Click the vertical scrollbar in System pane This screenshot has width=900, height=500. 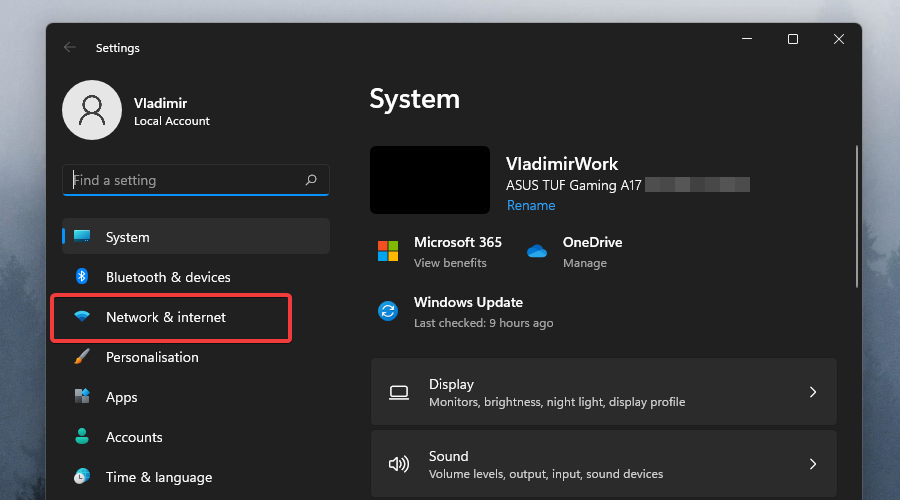(x=856, y=215)
